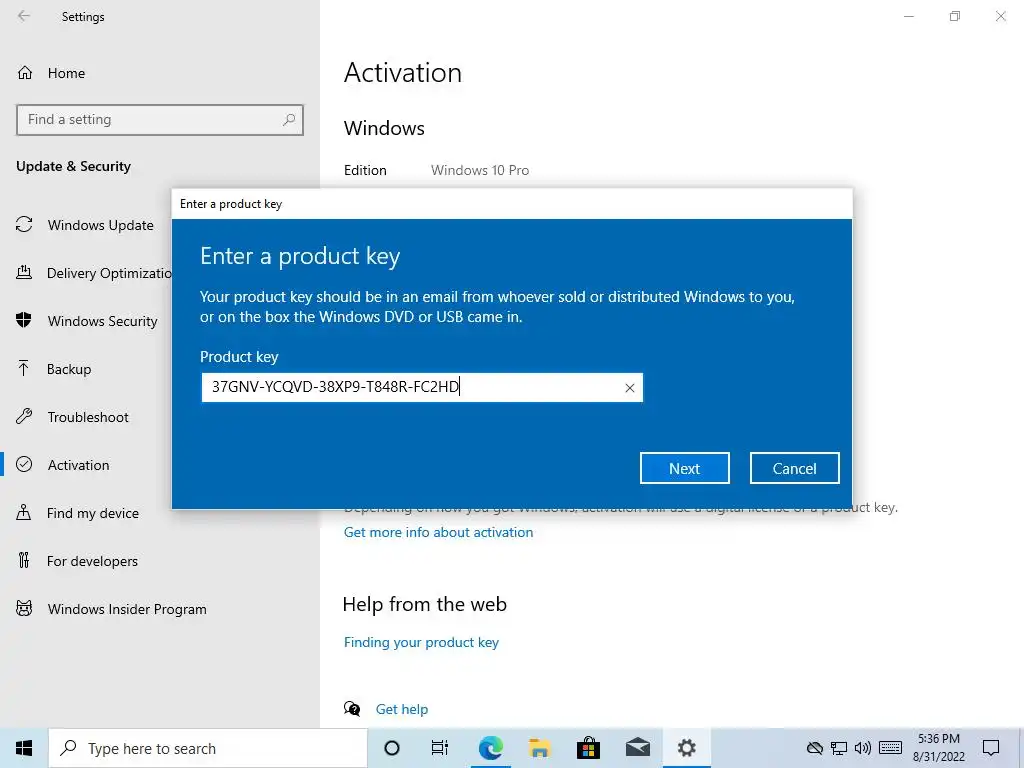
Task: Click the Windows Security shield icon
Action: coord(24,320)
